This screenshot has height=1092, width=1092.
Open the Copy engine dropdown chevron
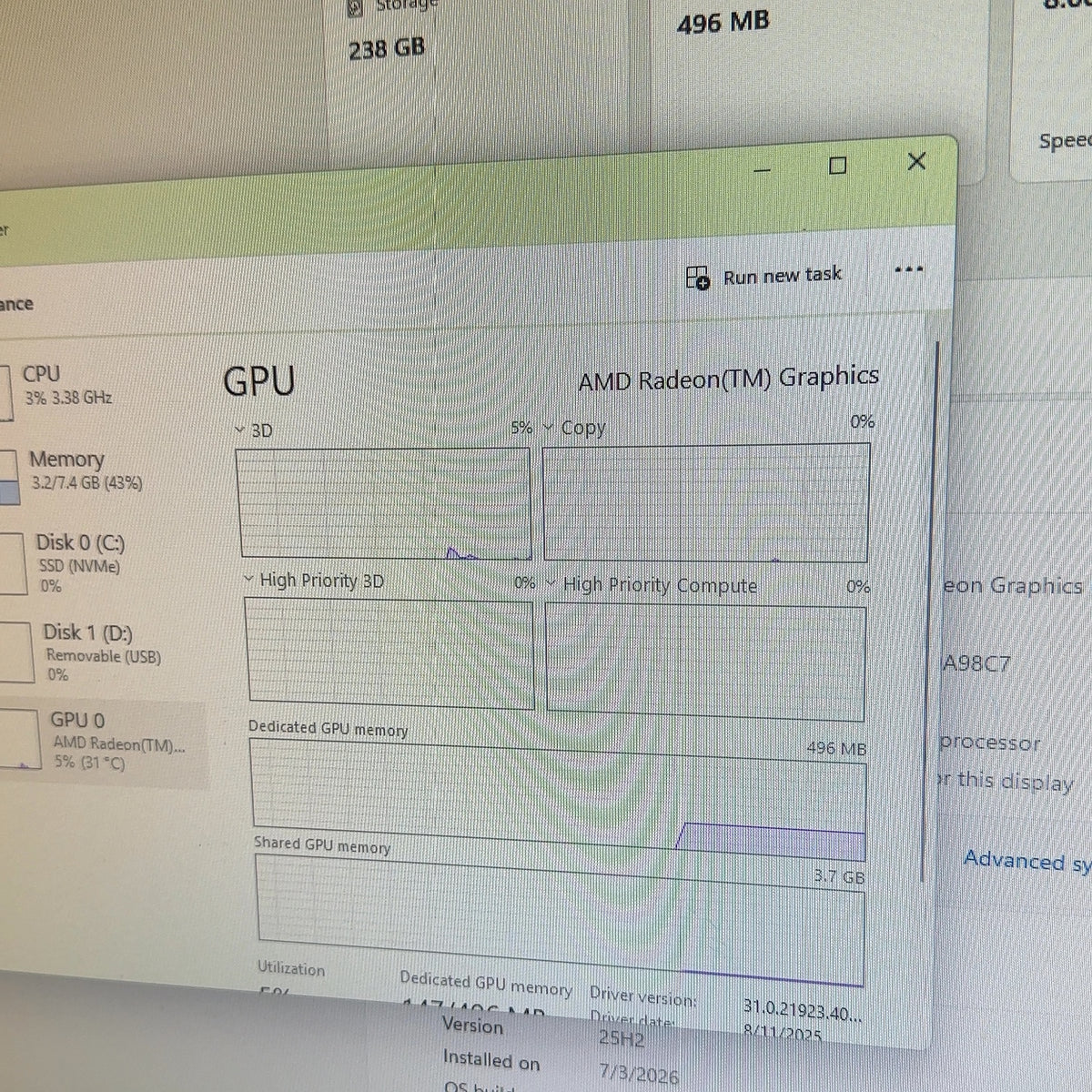click(549, 427)
